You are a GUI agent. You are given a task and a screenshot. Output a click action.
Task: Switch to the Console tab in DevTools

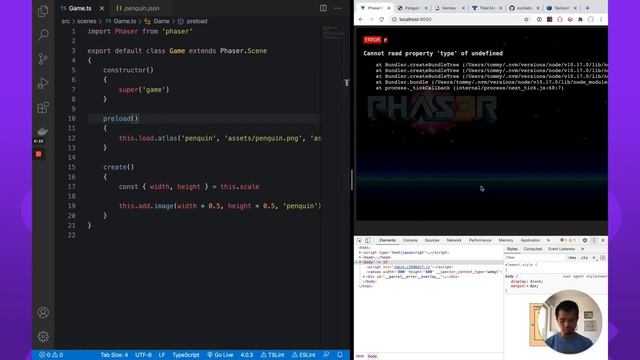tap(410, 240)
